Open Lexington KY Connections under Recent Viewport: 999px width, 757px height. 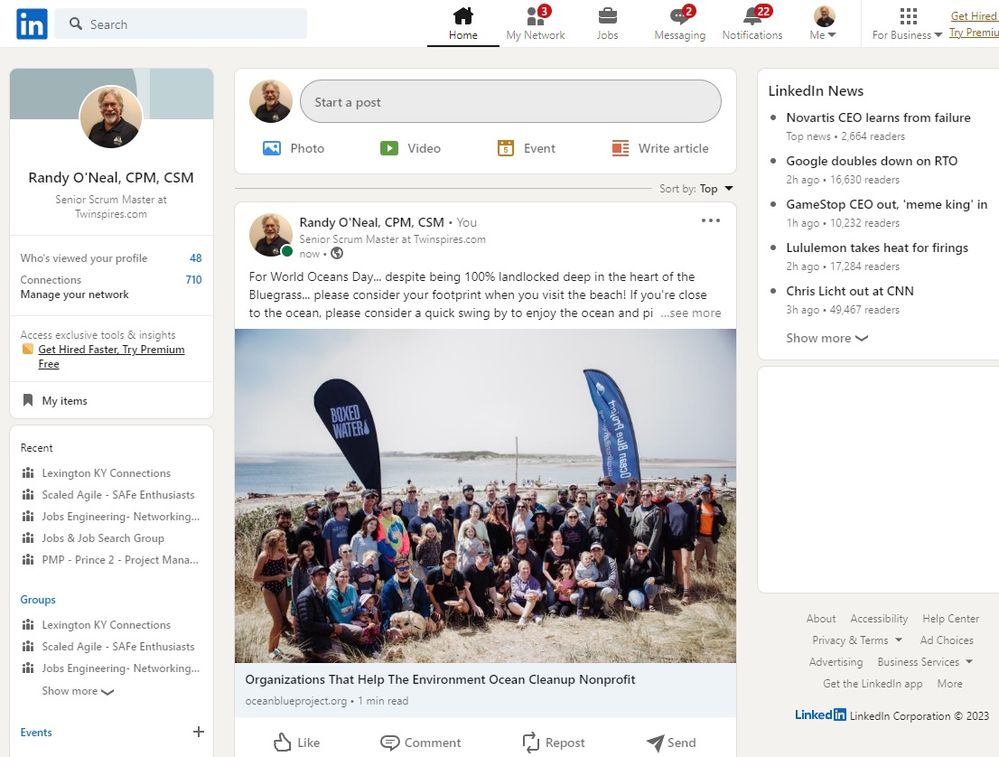click(x=106, y=473)
